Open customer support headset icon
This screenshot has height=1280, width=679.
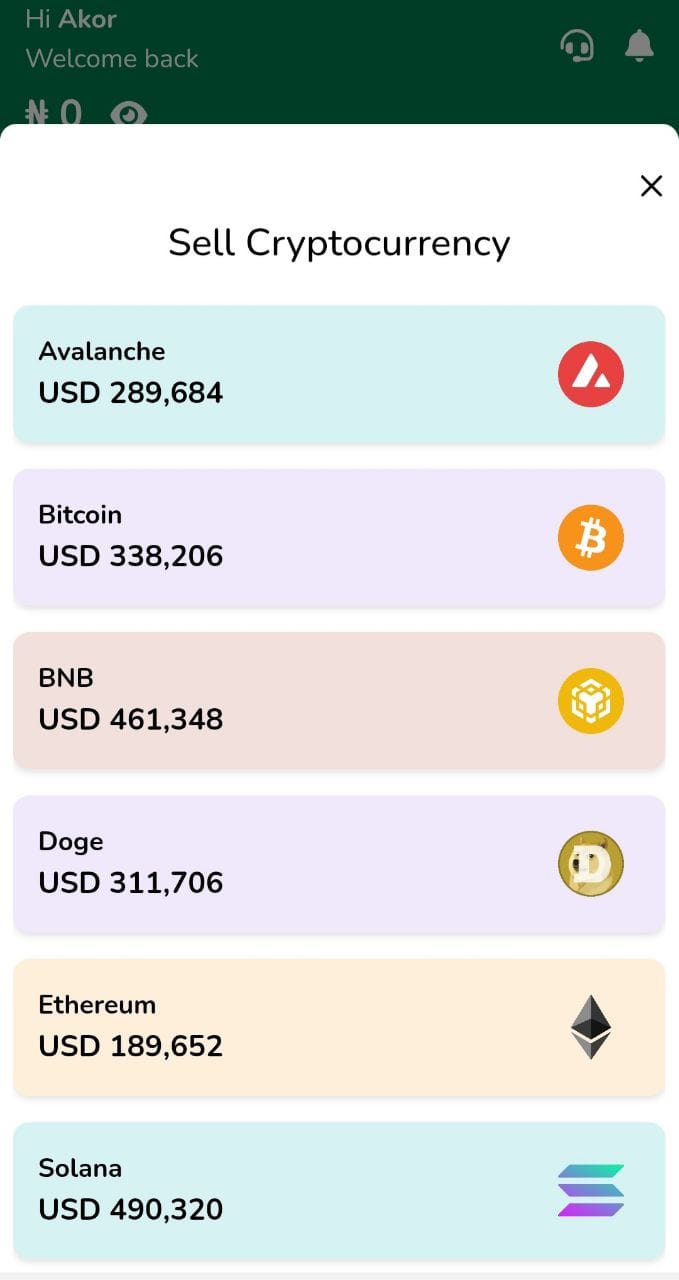pos(577,45)
